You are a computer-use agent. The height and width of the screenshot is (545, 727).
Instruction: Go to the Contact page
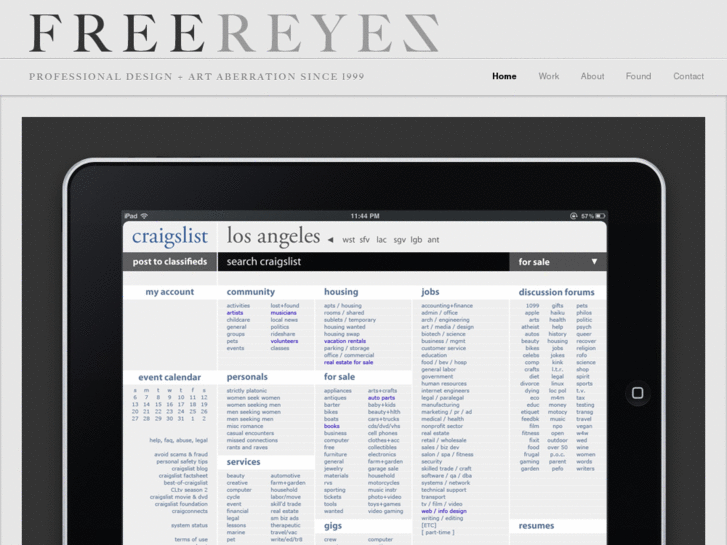coord(688,76)
